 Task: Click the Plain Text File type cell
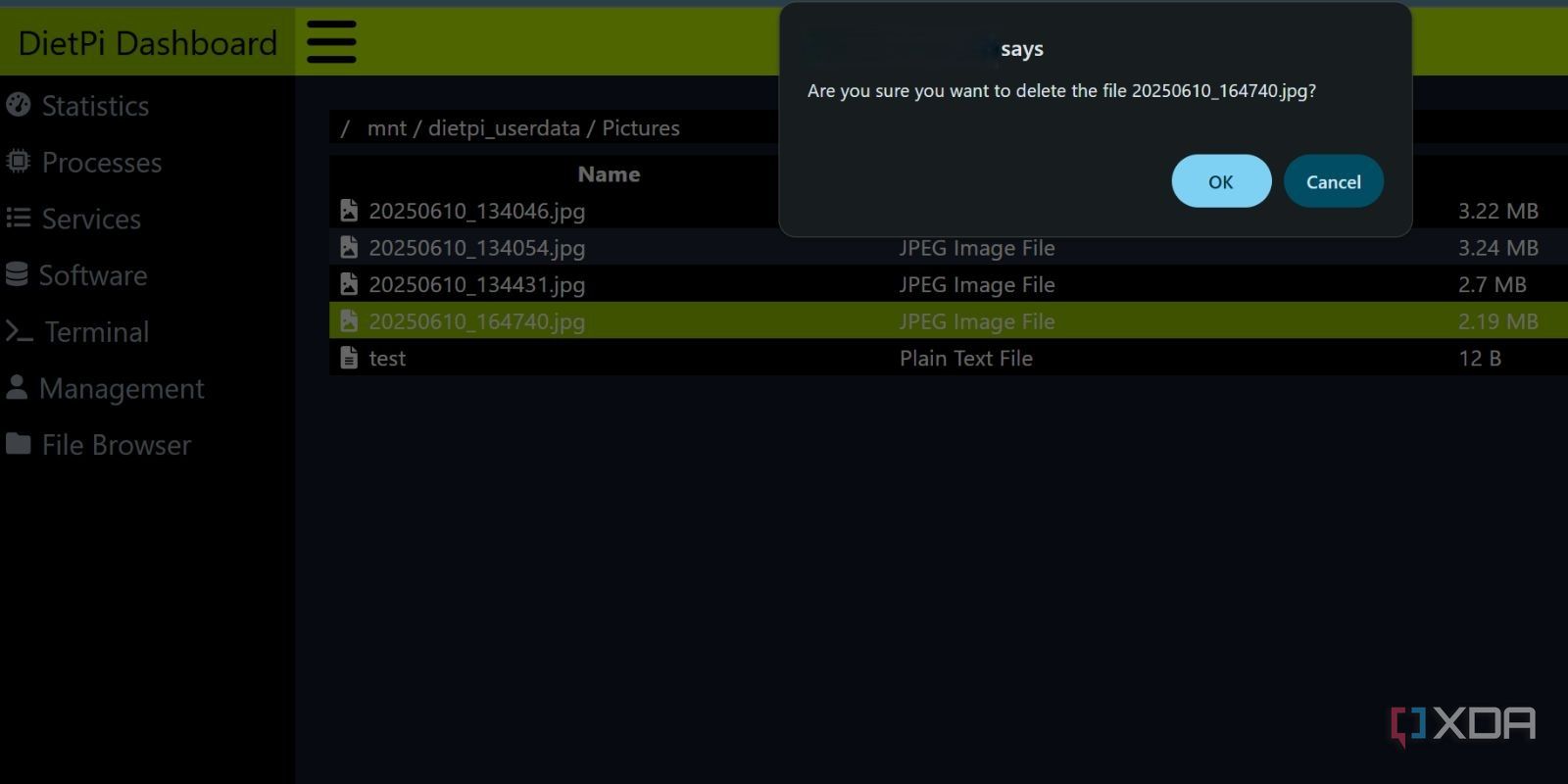pos(966,359)
